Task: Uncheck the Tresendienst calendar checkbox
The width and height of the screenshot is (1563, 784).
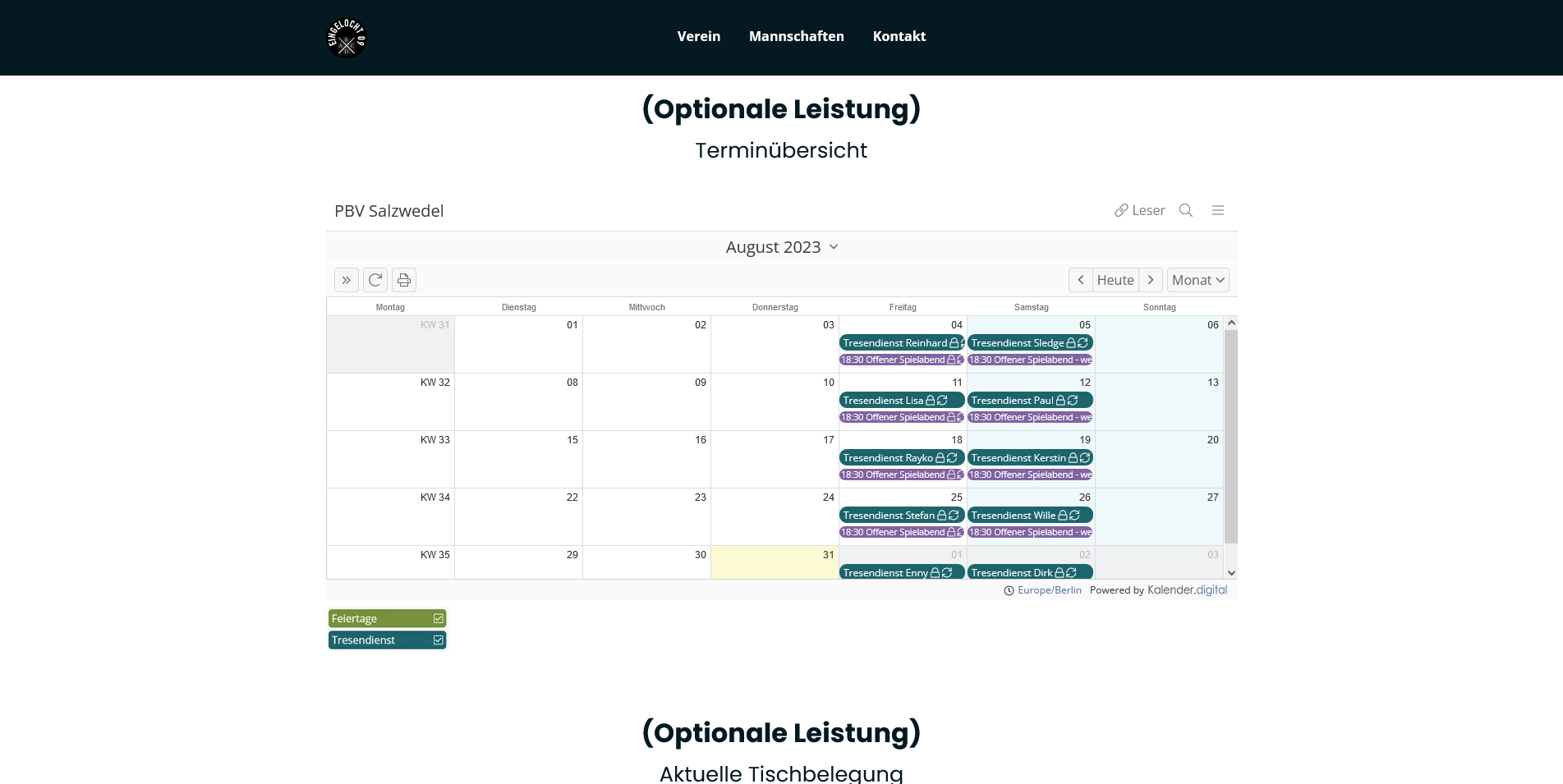Action: (439, 640)
